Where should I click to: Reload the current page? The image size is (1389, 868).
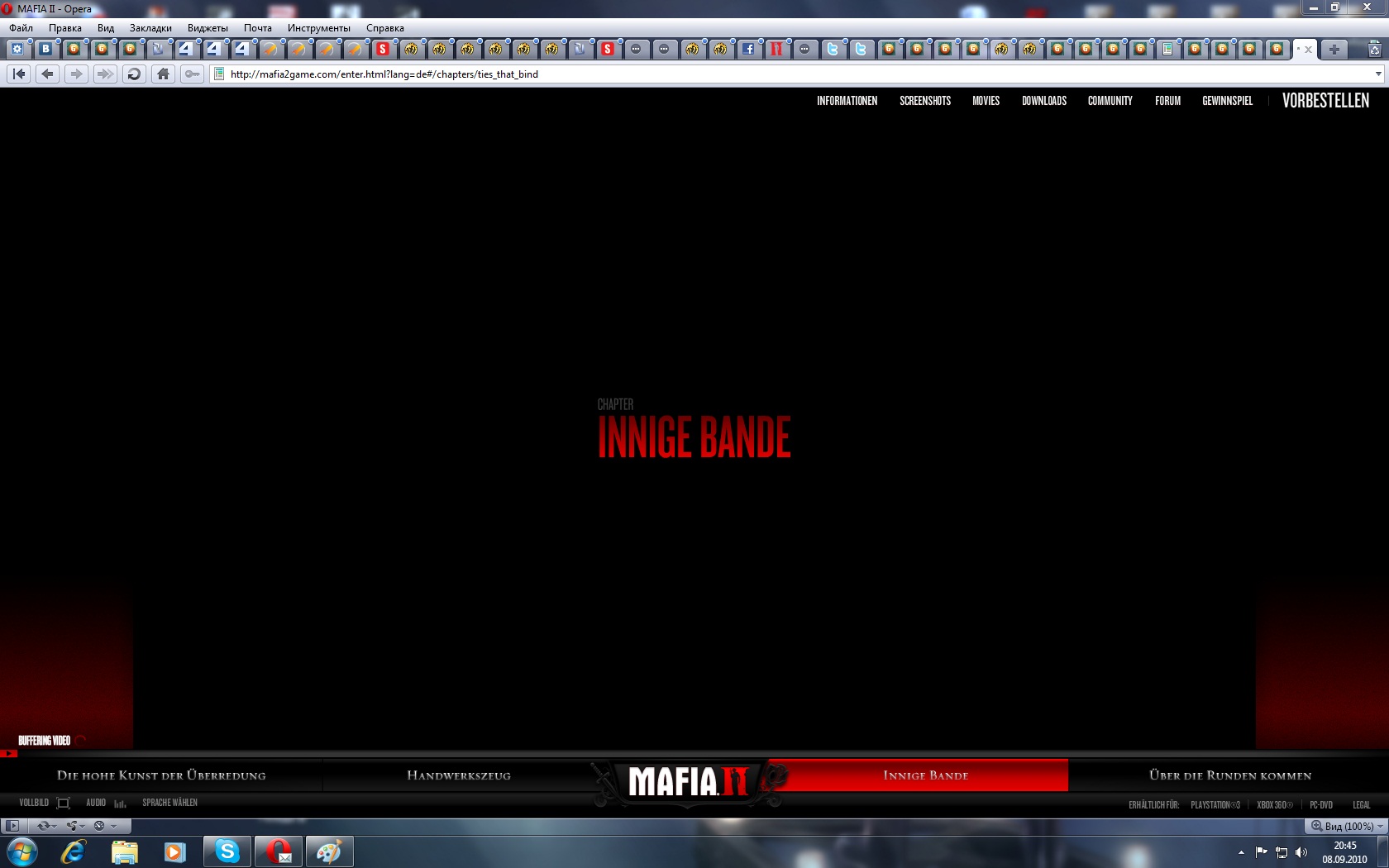click(134, 74)
